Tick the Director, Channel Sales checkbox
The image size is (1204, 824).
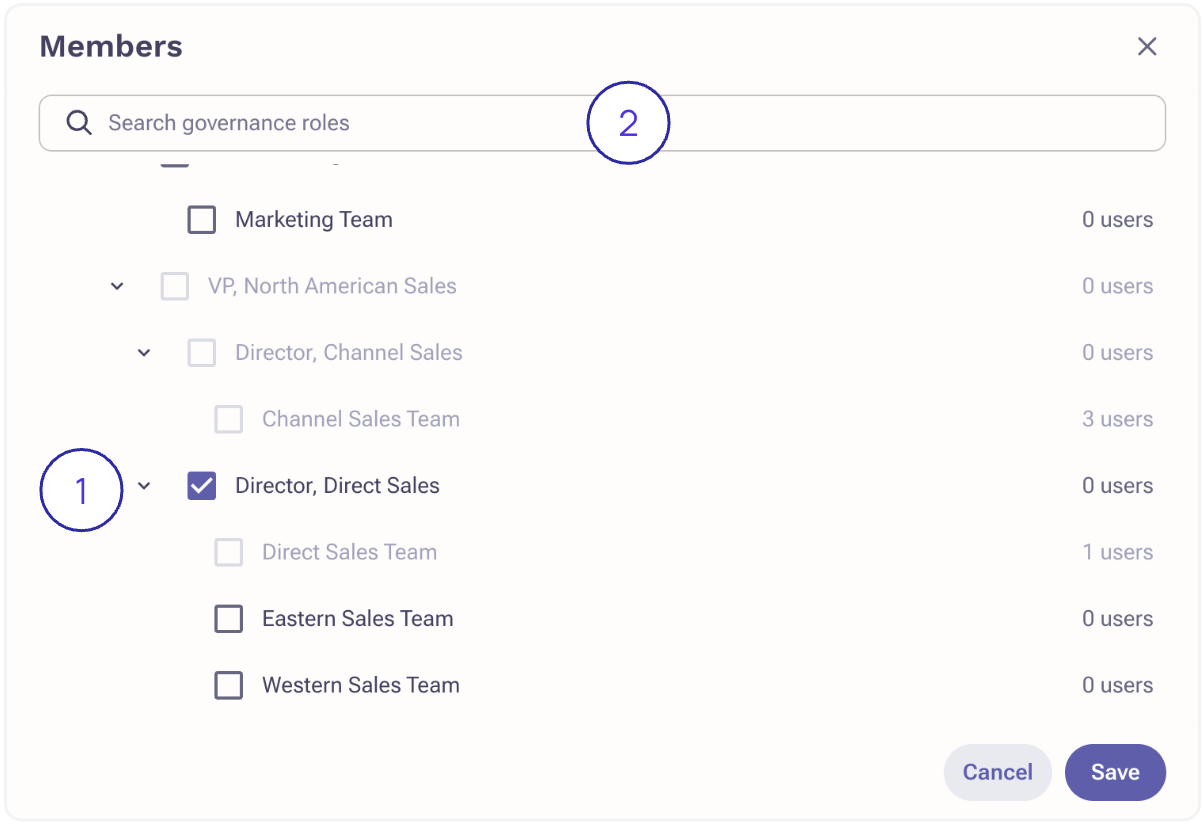tap(202, 353)
